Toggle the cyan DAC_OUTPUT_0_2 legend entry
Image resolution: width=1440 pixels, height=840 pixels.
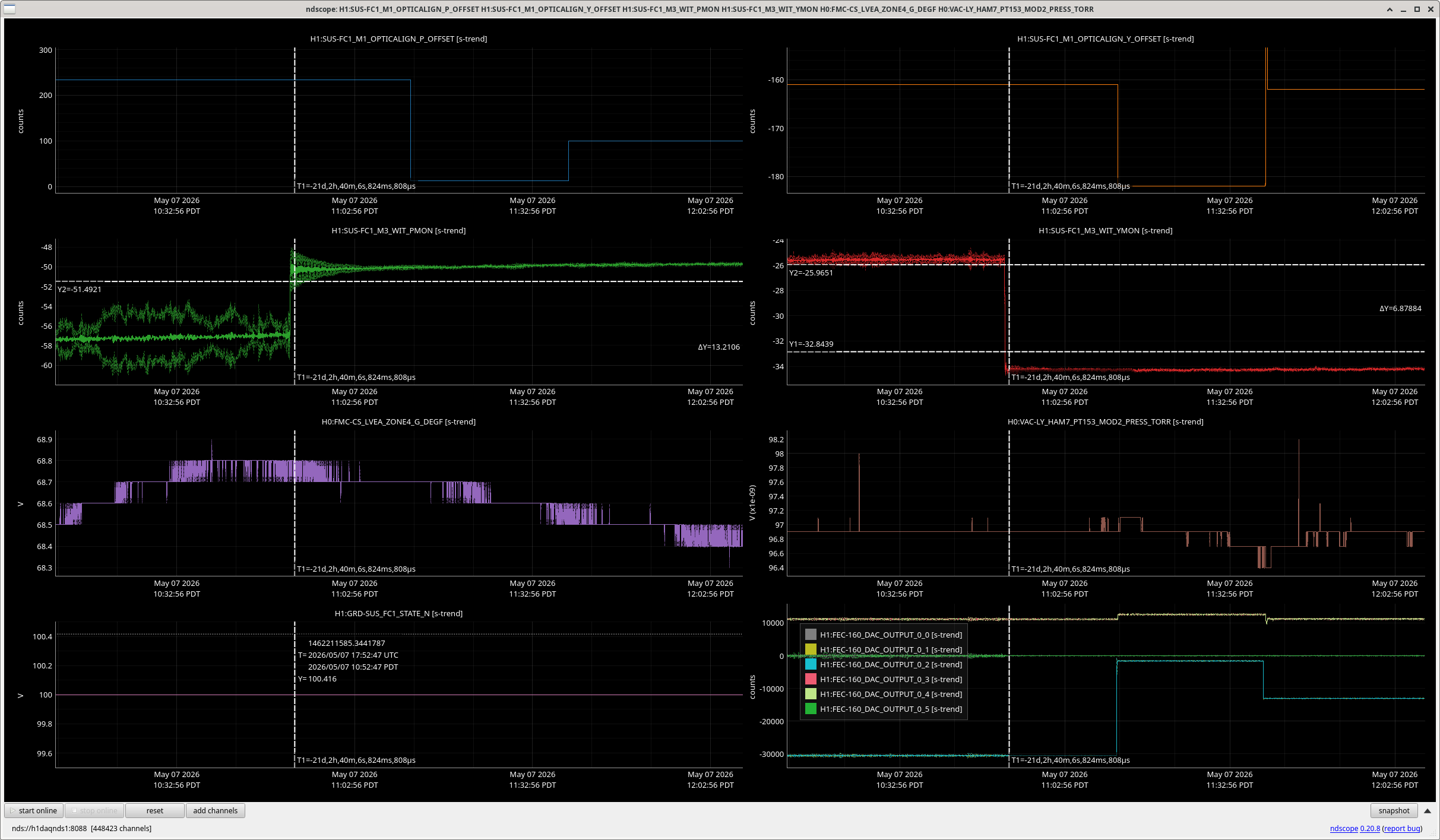coord(884,664)
